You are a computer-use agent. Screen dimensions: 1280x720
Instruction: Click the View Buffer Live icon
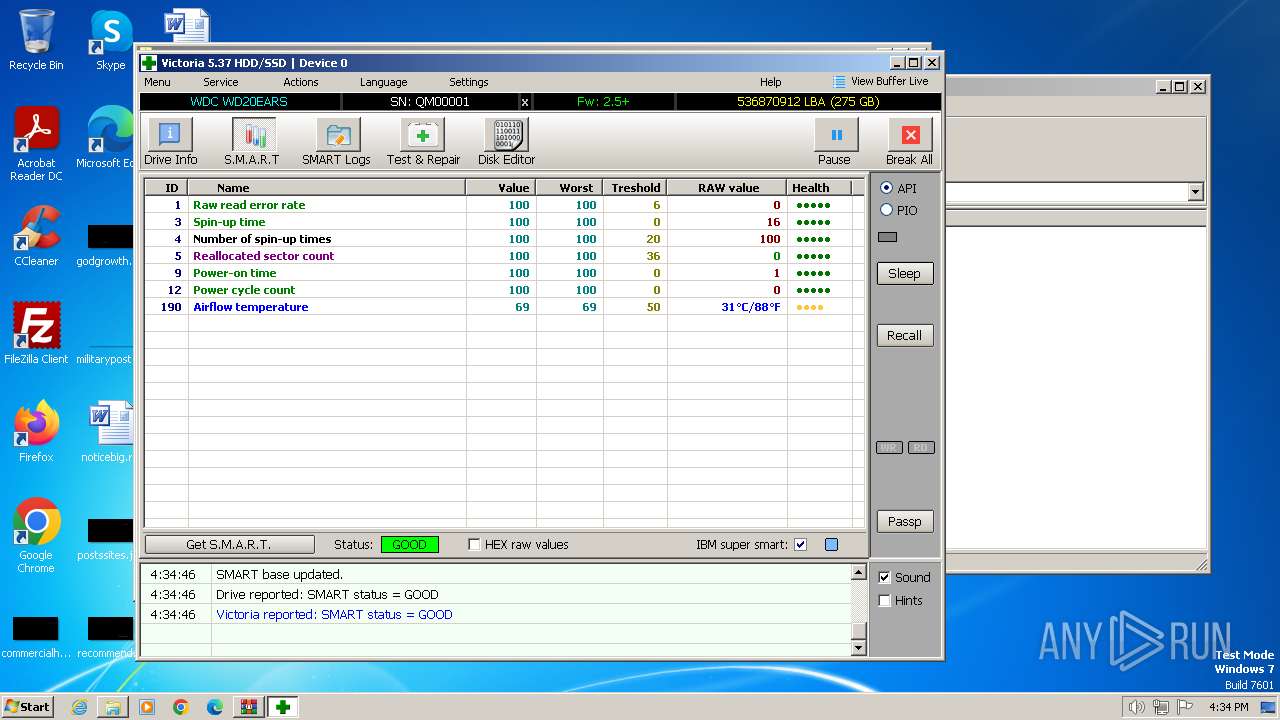[839, 82]
